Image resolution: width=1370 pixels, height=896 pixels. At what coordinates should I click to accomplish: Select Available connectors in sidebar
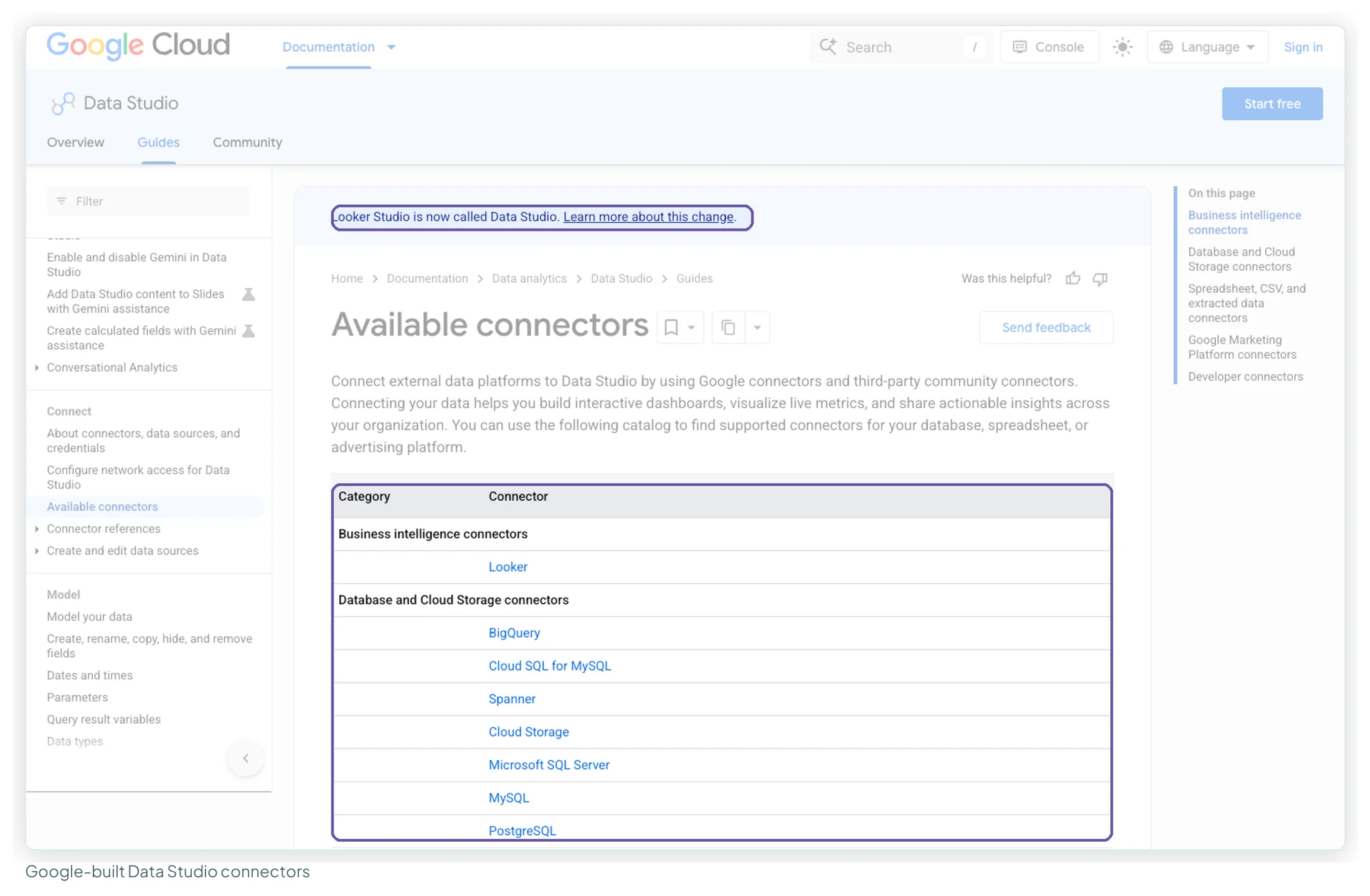102,507
